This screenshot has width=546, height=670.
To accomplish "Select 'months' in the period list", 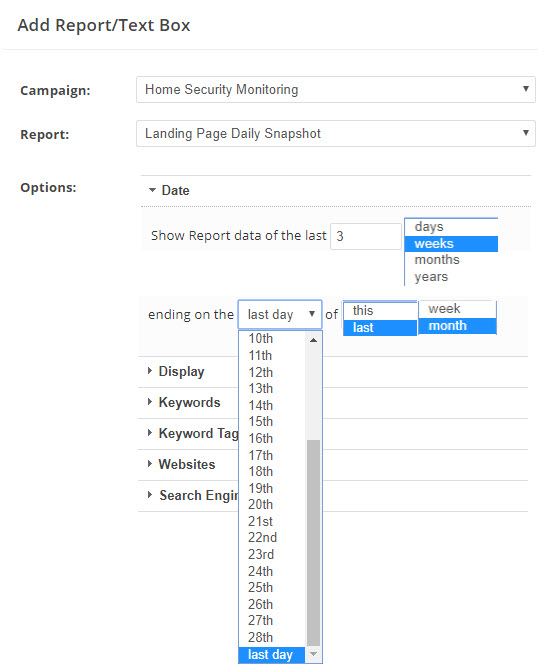I will [x=451, y=260].
